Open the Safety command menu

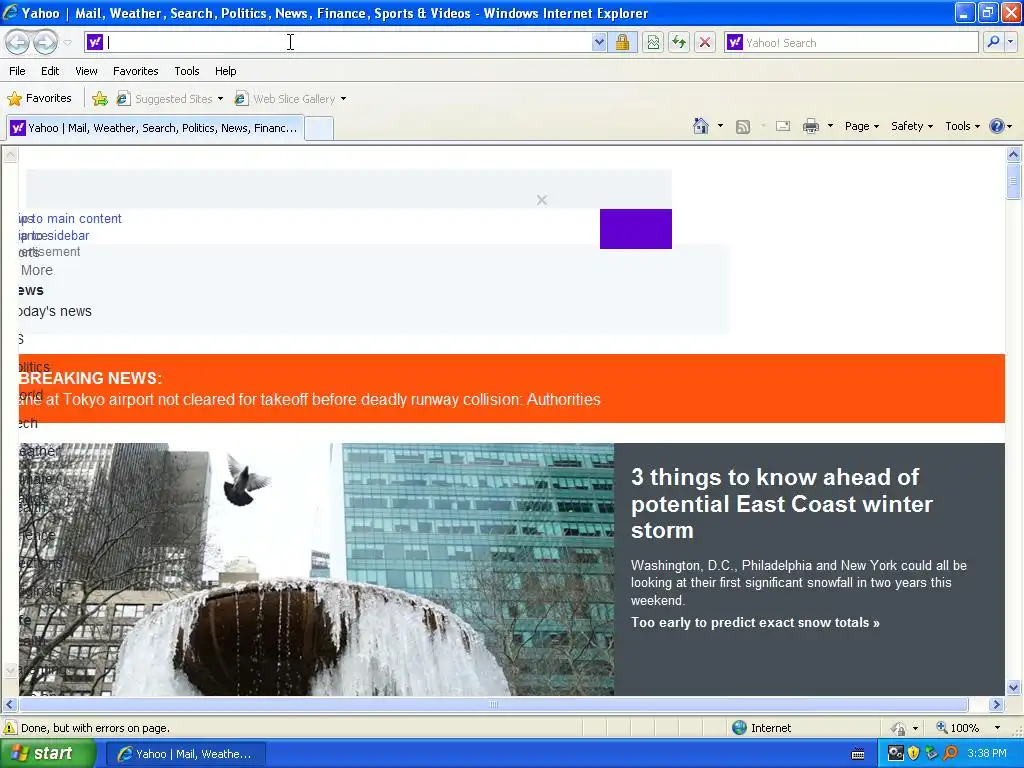(912, 126)
